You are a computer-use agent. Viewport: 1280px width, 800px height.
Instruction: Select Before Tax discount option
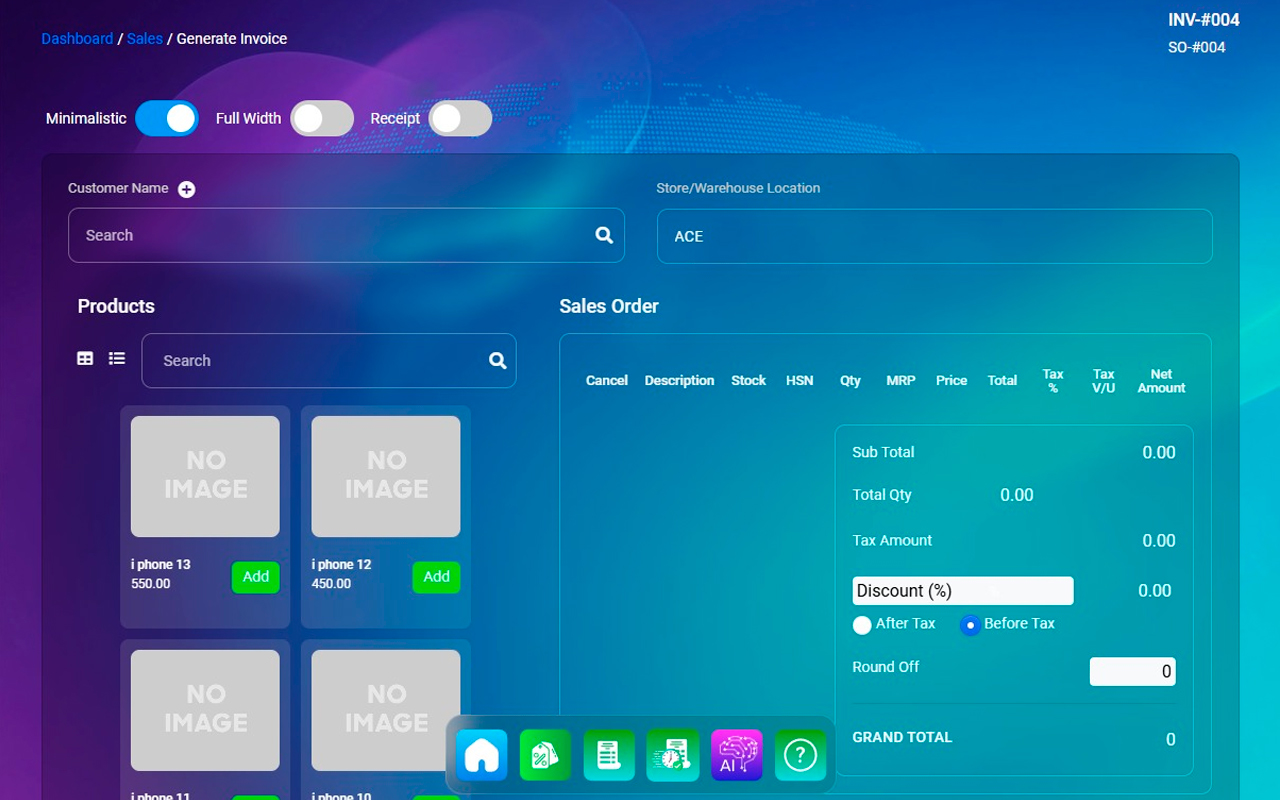coord(970,625)
